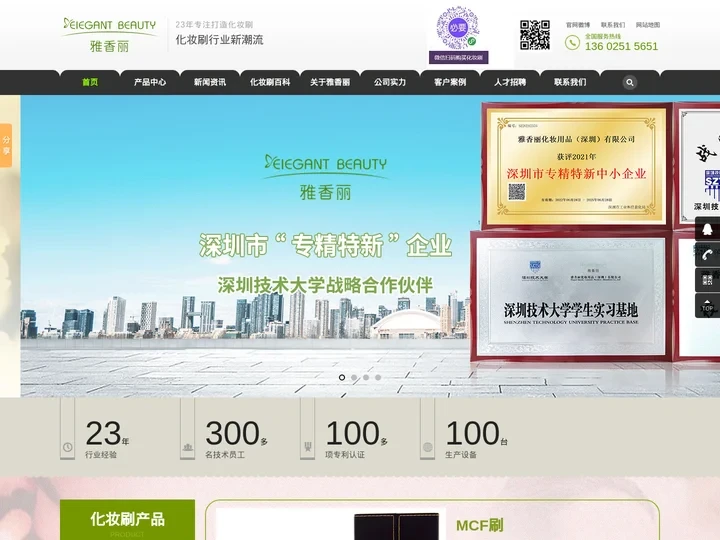The image size is (720, 540).
Task: Click the trophy icon beside 100多 patents
Action: tap(307, 447)
